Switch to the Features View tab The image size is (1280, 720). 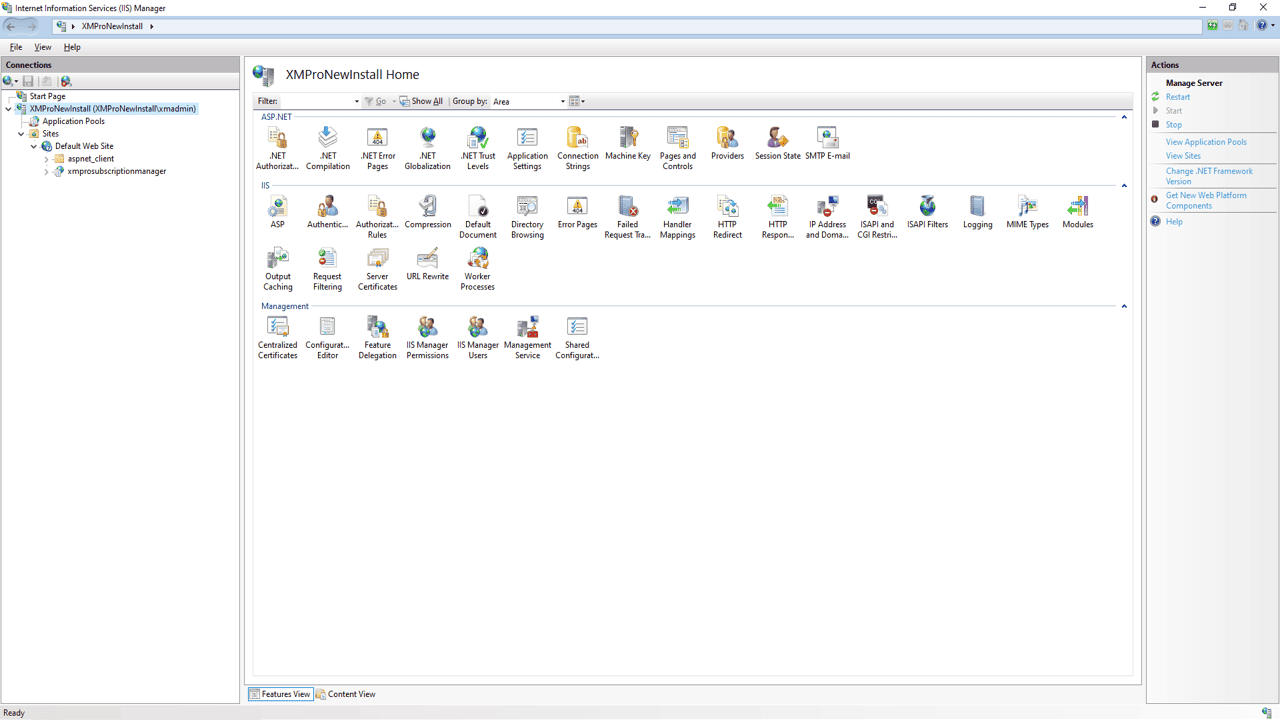[x=280, y=694]
